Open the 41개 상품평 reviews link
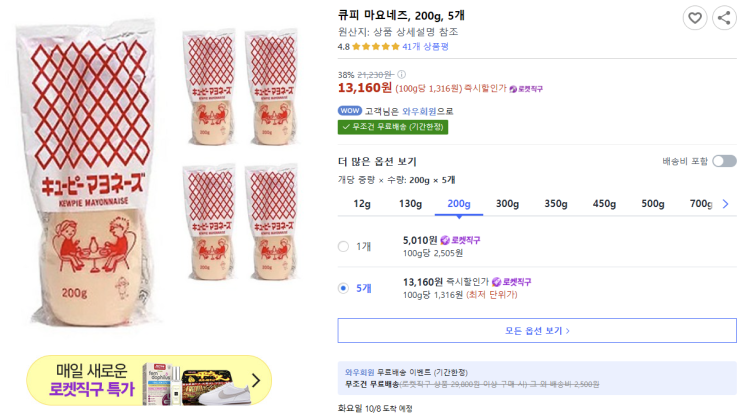 [425, 46]
